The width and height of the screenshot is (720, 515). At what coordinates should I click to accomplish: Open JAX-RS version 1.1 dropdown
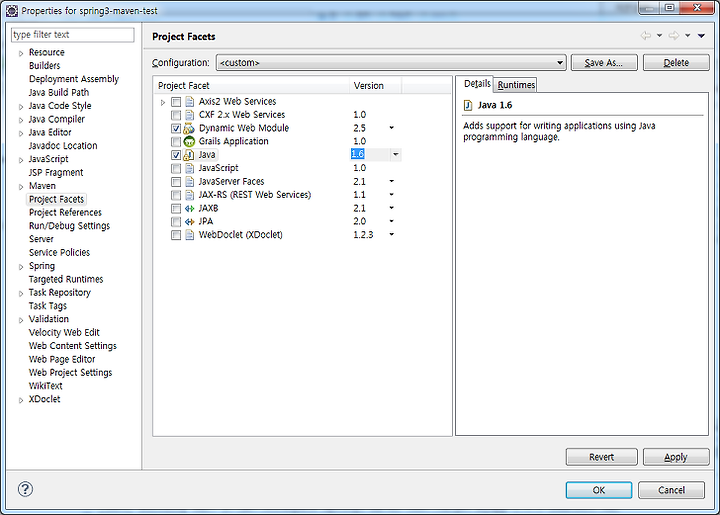pyautogui.click(x=392, y=195)
